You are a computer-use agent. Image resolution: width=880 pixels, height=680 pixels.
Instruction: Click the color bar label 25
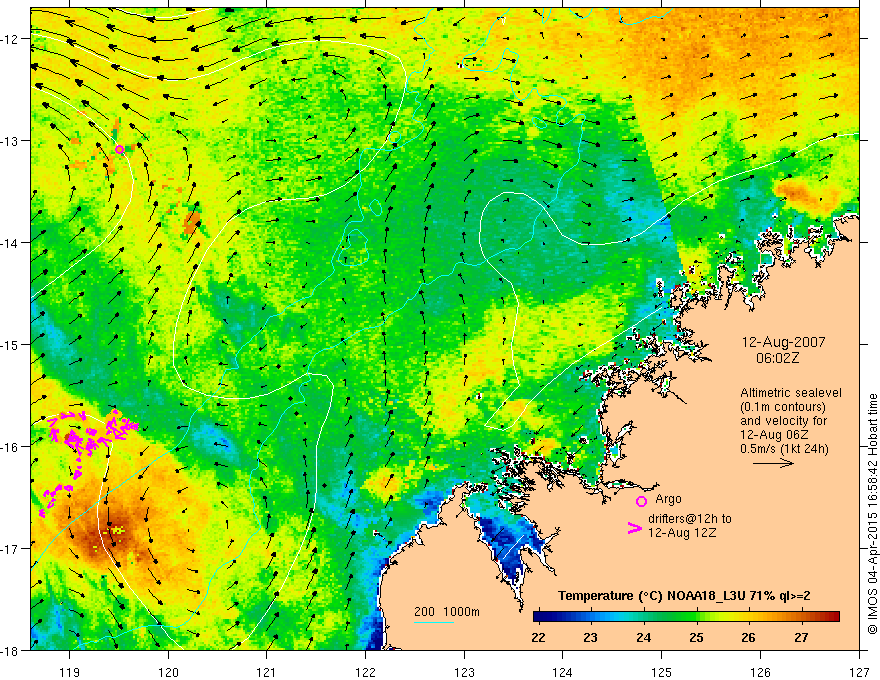[x=696, y=638]
